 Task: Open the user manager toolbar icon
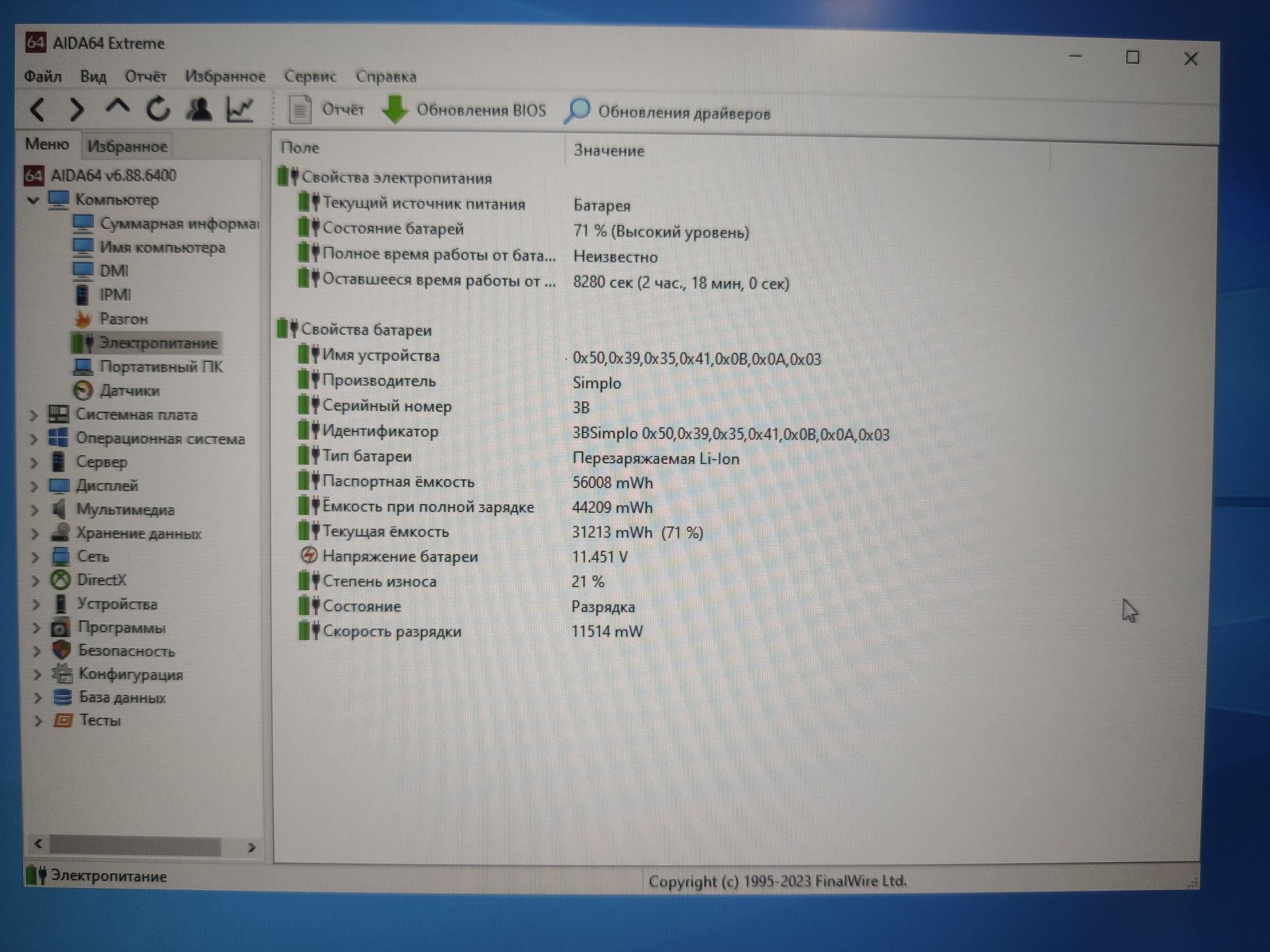tap(199, 109)
